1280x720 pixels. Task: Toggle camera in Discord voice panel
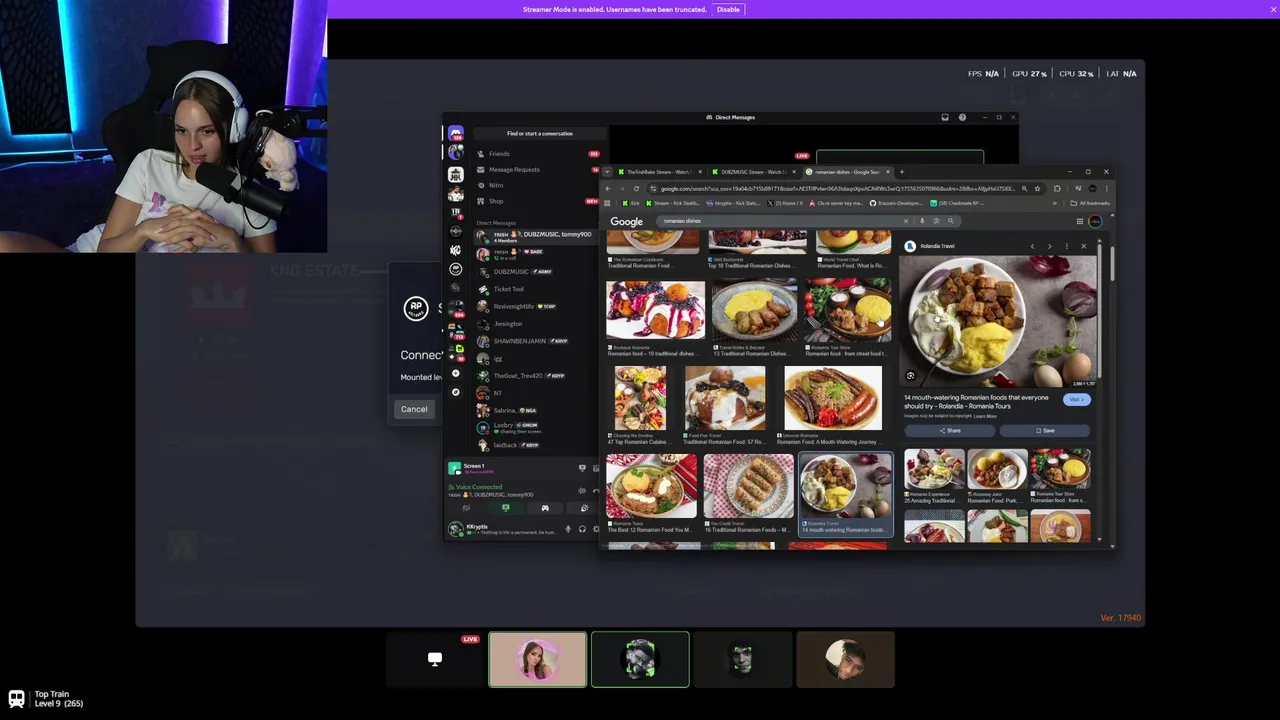[466, 508]
